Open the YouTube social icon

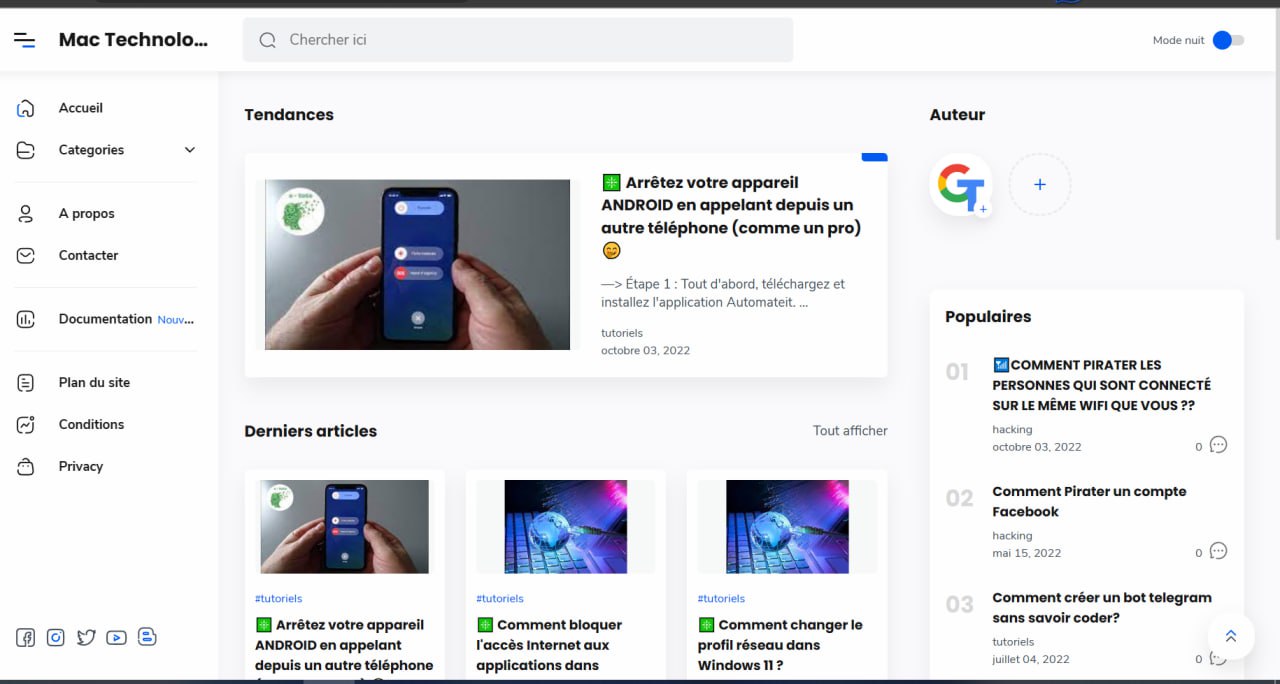tap(116, 638)
